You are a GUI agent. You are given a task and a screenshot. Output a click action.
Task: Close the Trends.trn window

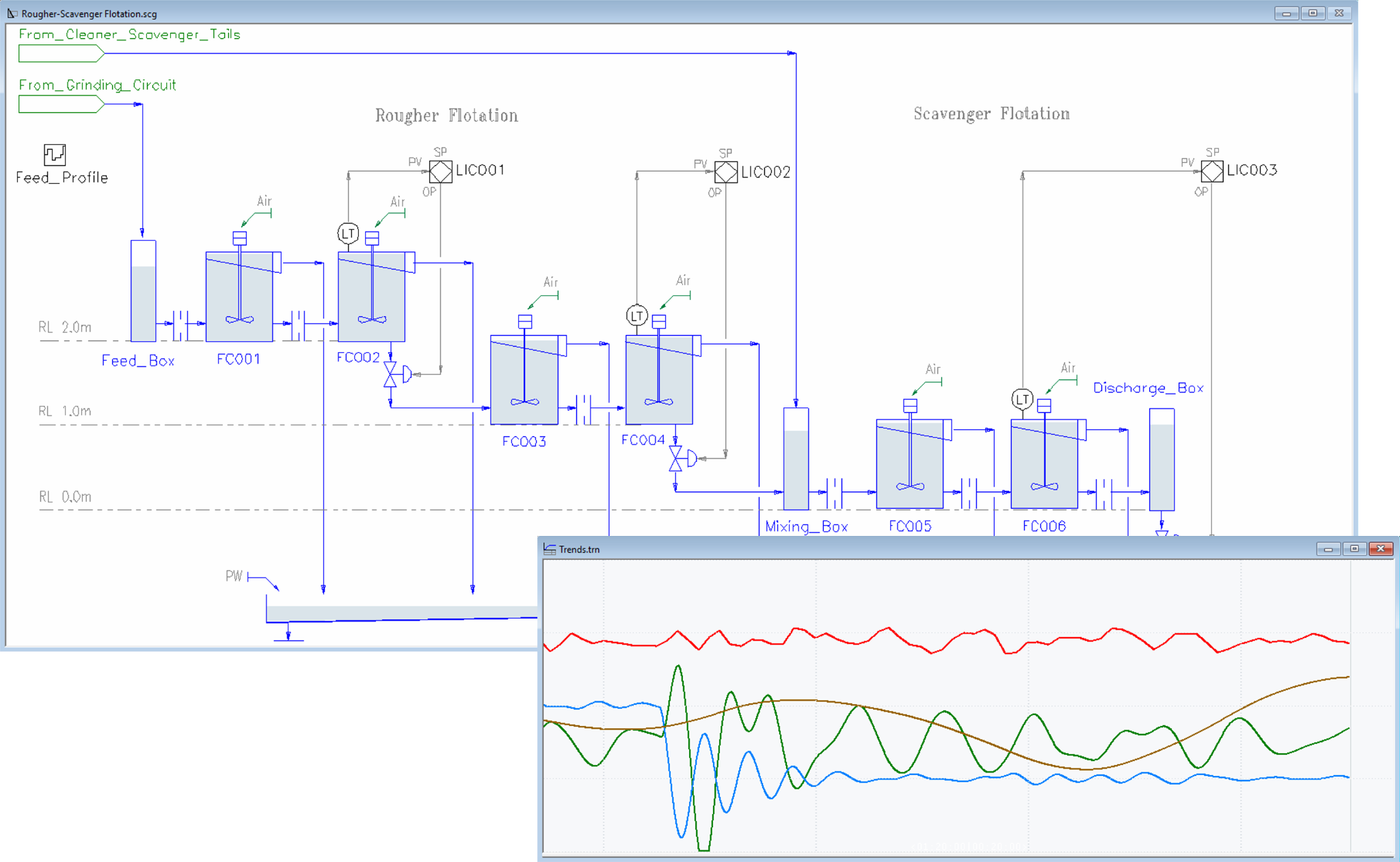pyautogui.click(x=1381, y=549)
